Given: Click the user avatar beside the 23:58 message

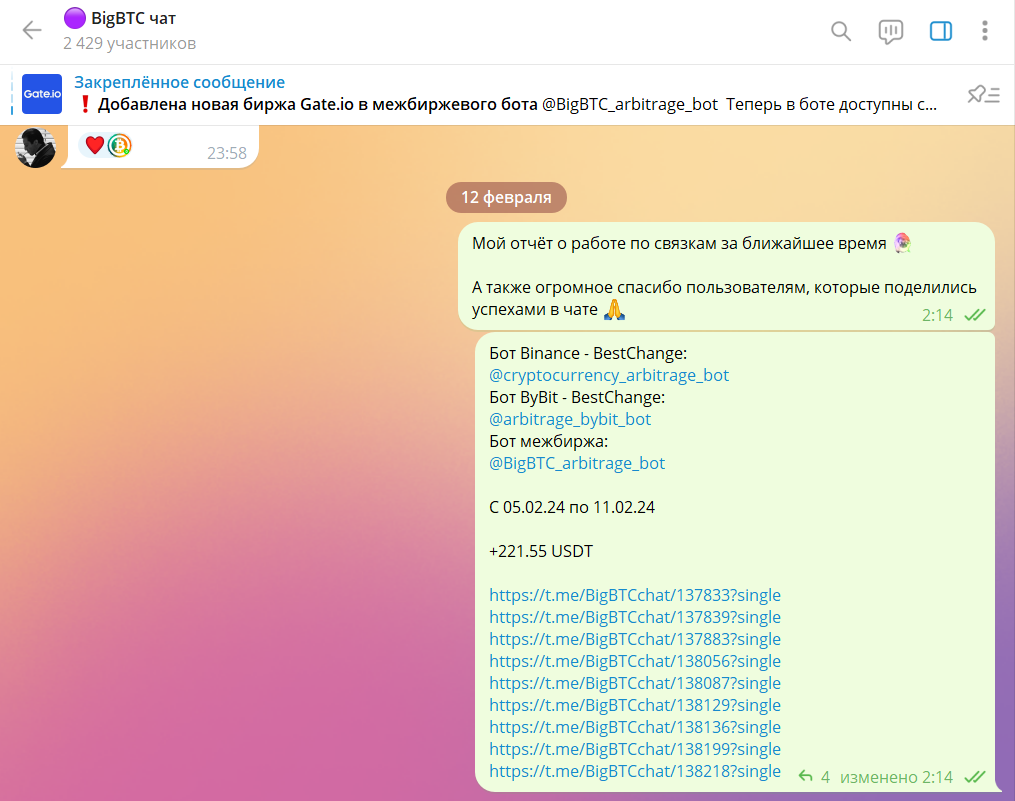Looking at the screenshot, I should pyautogui.click(x=35, y=147).
